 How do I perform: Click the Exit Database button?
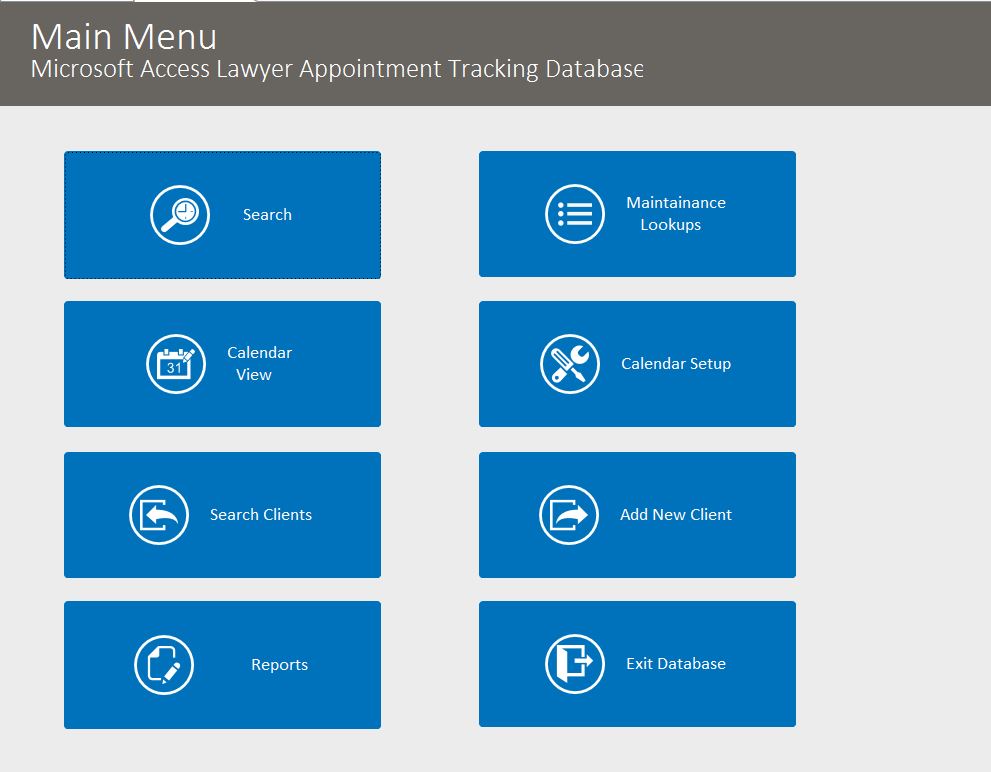tap(637, 664)
